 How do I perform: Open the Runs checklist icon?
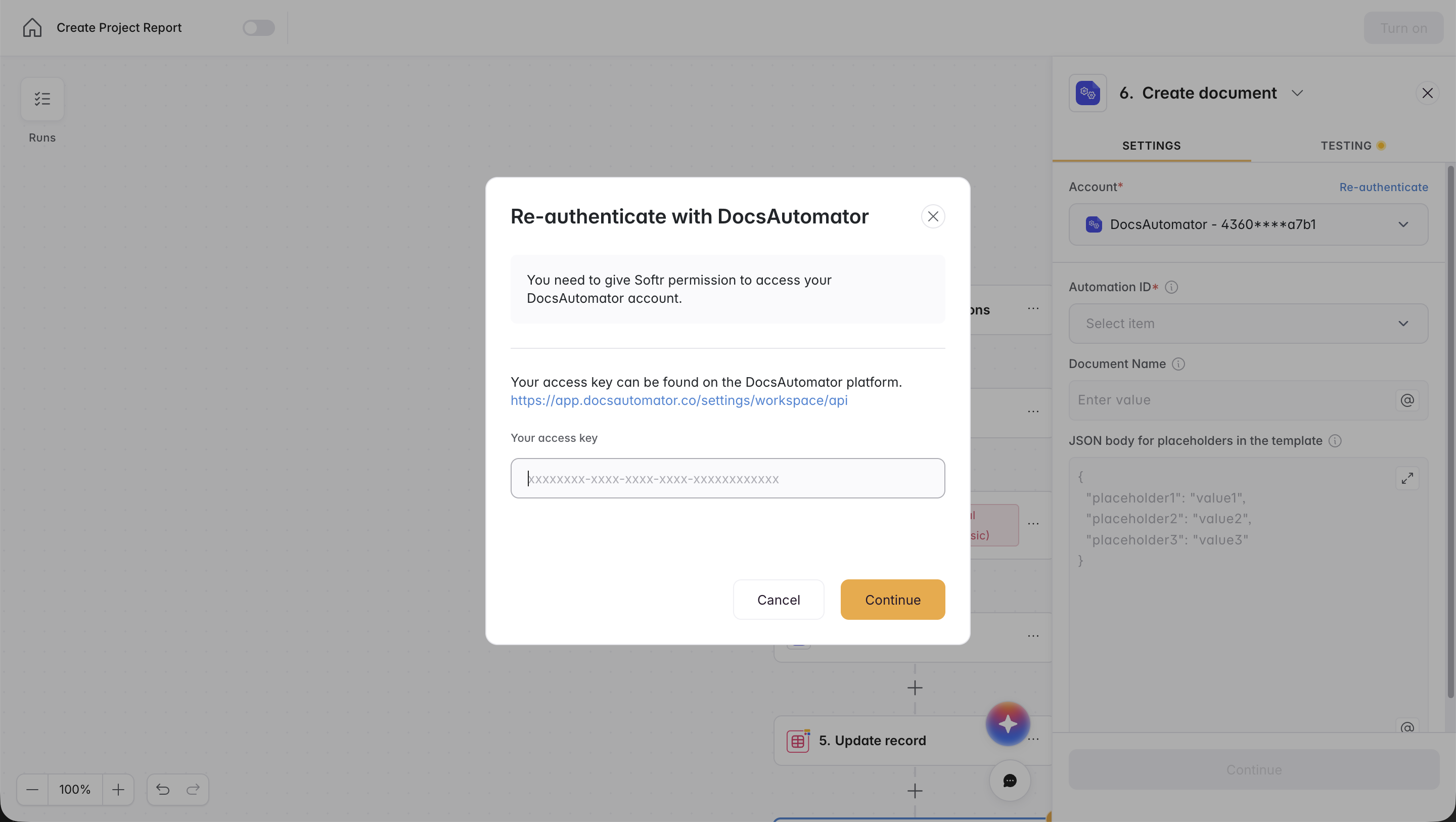pyautogui.click(x=42, y=99)
